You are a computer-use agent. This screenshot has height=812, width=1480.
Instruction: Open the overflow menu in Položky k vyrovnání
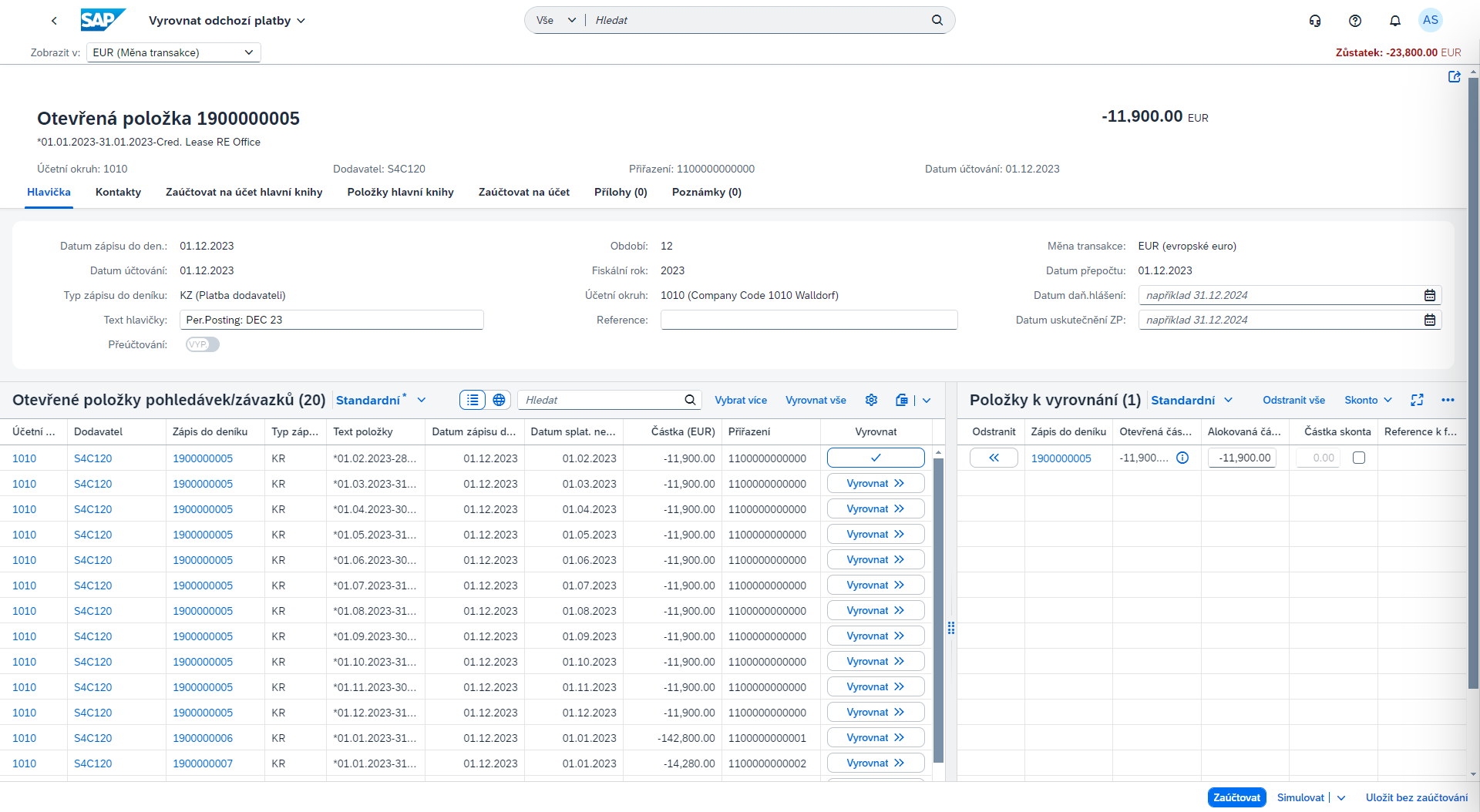coord(1448,400)
